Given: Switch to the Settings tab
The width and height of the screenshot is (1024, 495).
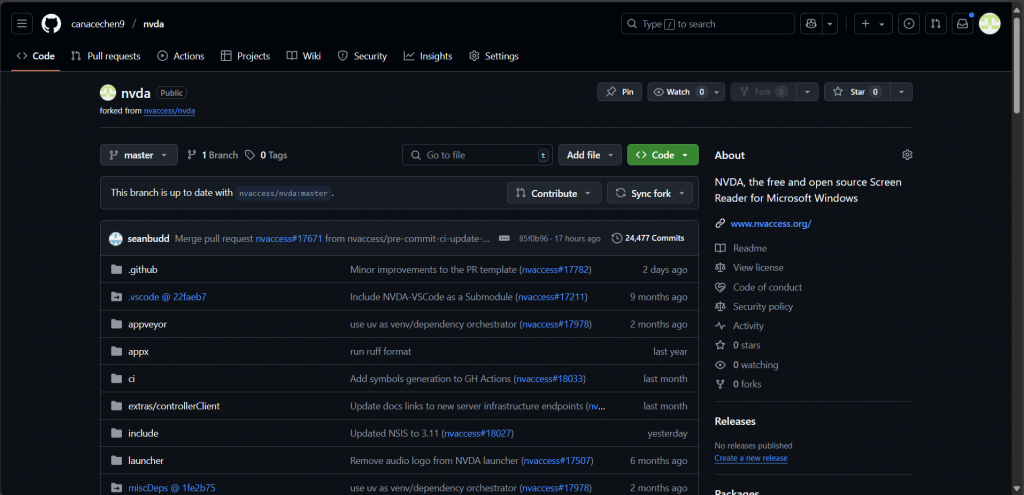Looking at the screenshot, I should 494,56.
